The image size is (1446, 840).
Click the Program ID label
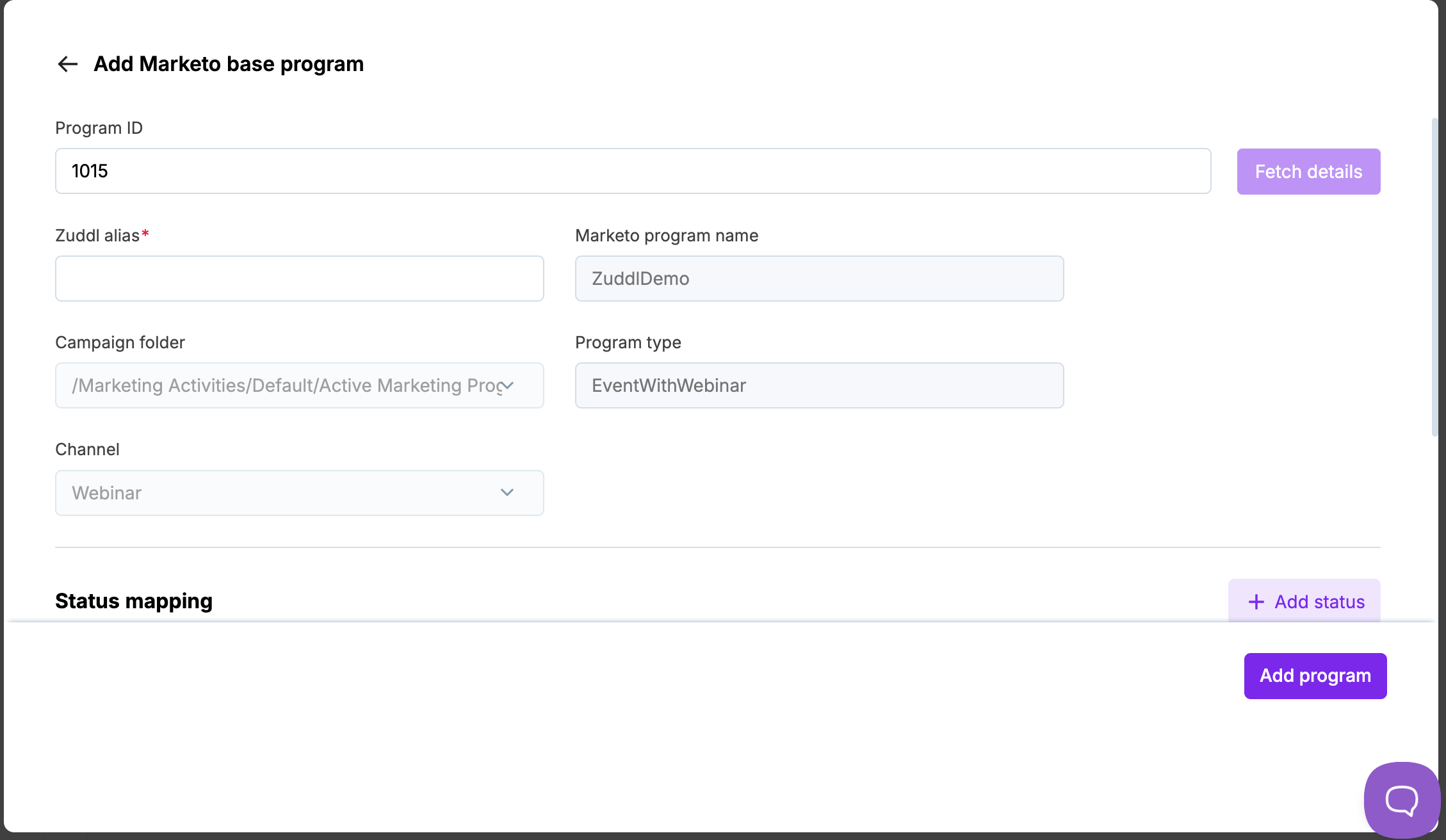pyautogui.click(x=99, y=128)
